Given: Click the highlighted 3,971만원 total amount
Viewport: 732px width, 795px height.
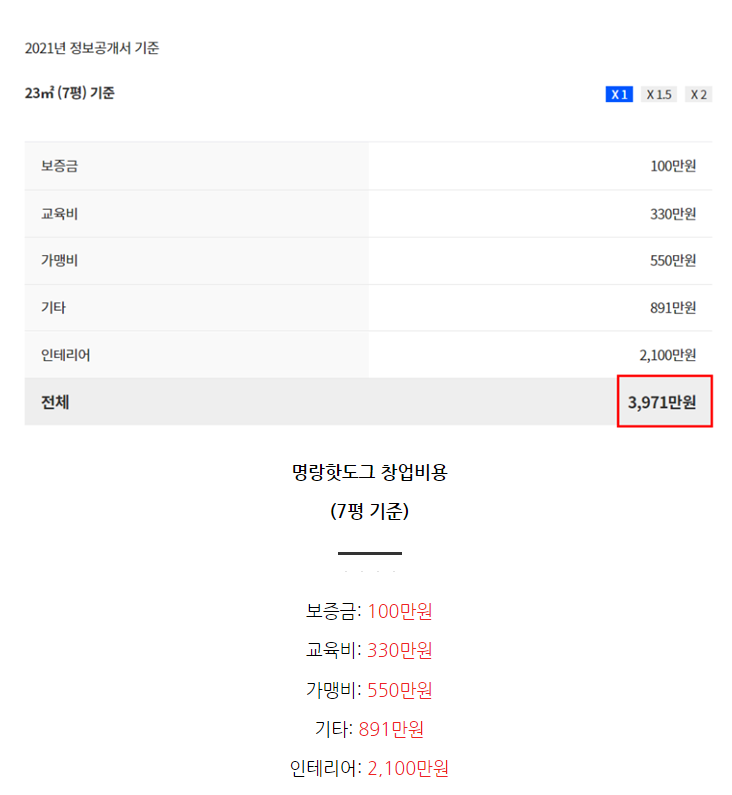Looking at the screenshot, I should [x=663, y=402].
